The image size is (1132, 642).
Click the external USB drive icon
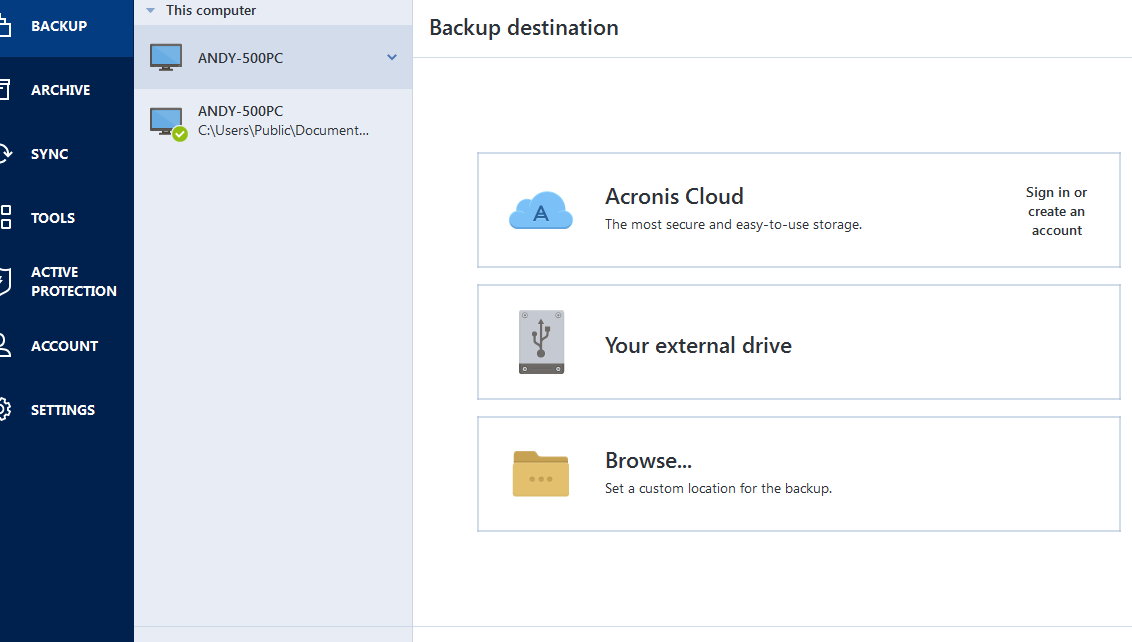click(x=541, y=342)
